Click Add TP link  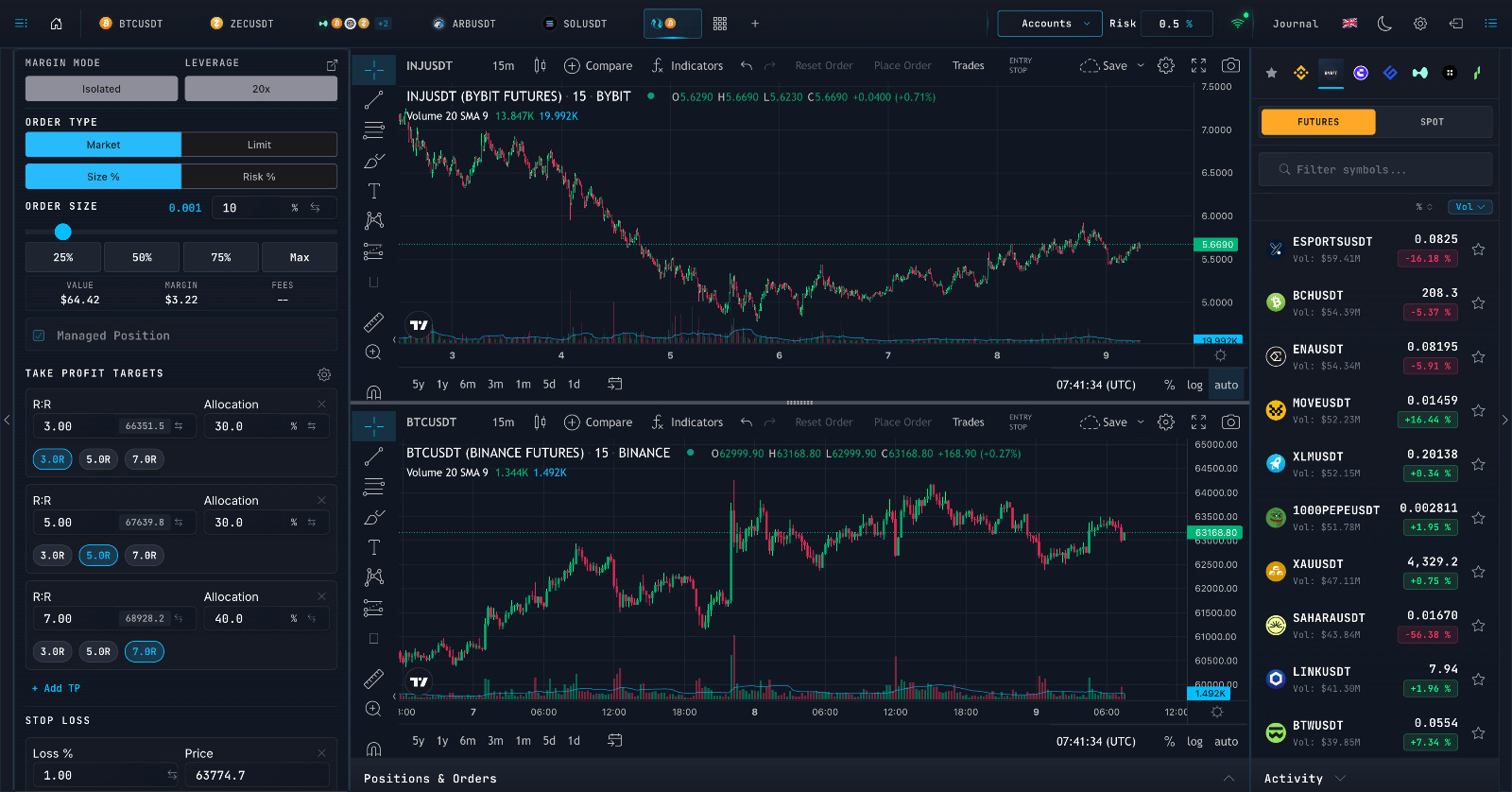pyautogui.click(x=56, y=688)
